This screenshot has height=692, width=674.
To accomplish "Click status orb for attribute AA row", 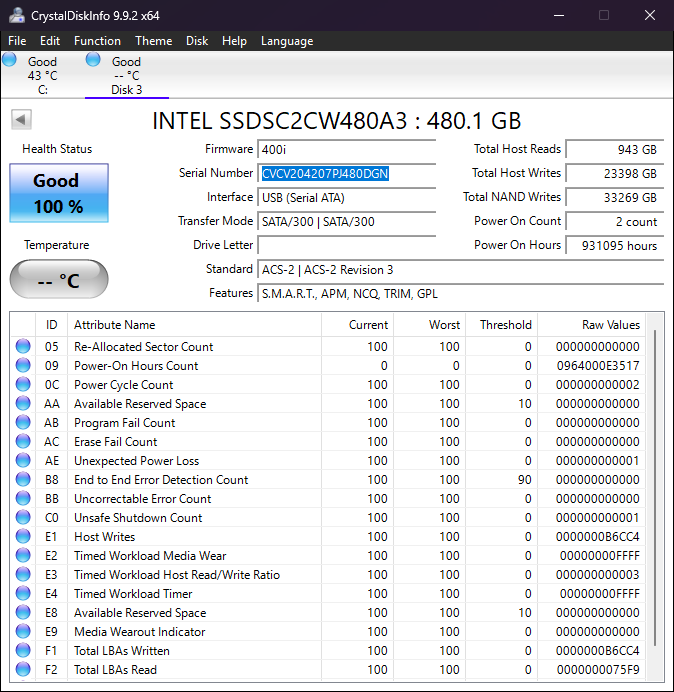I will tap(23, 403).
